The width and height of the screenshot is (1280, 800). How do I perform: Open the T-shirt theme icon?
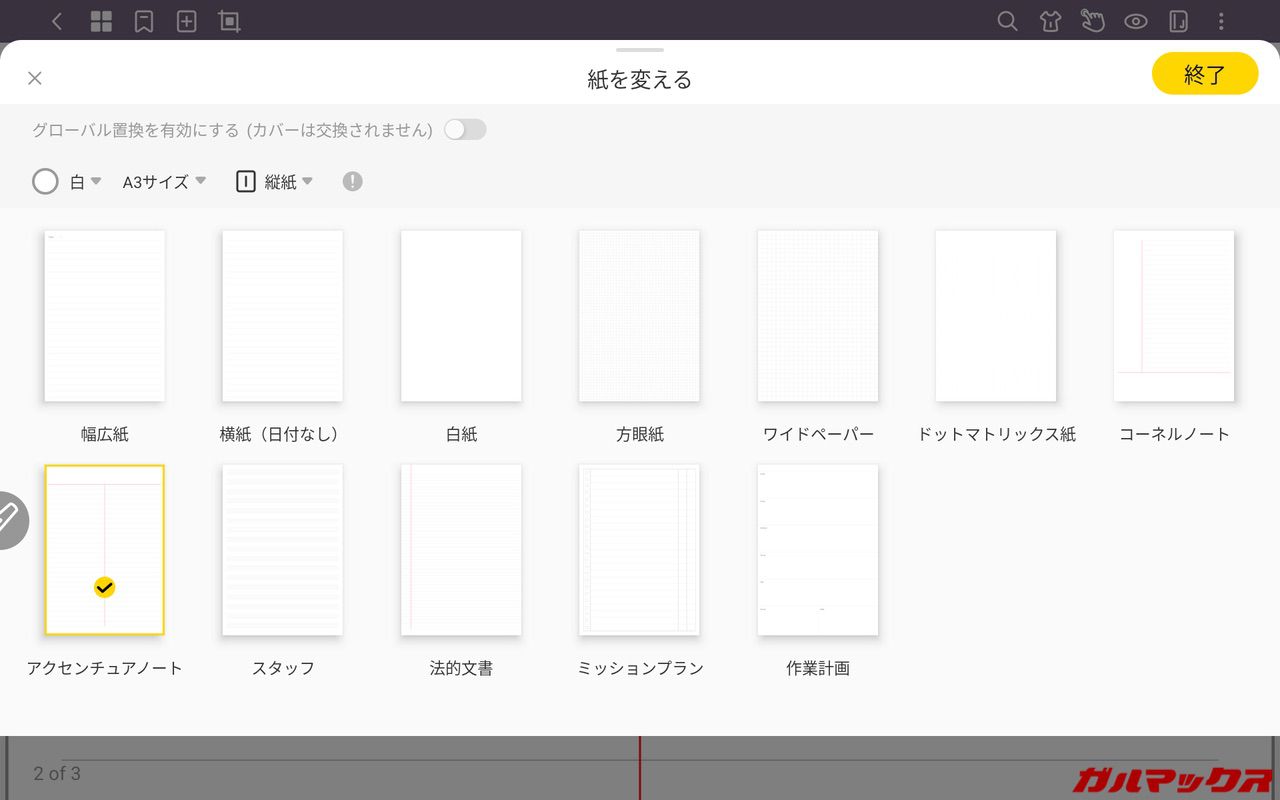click(1050, 21)
